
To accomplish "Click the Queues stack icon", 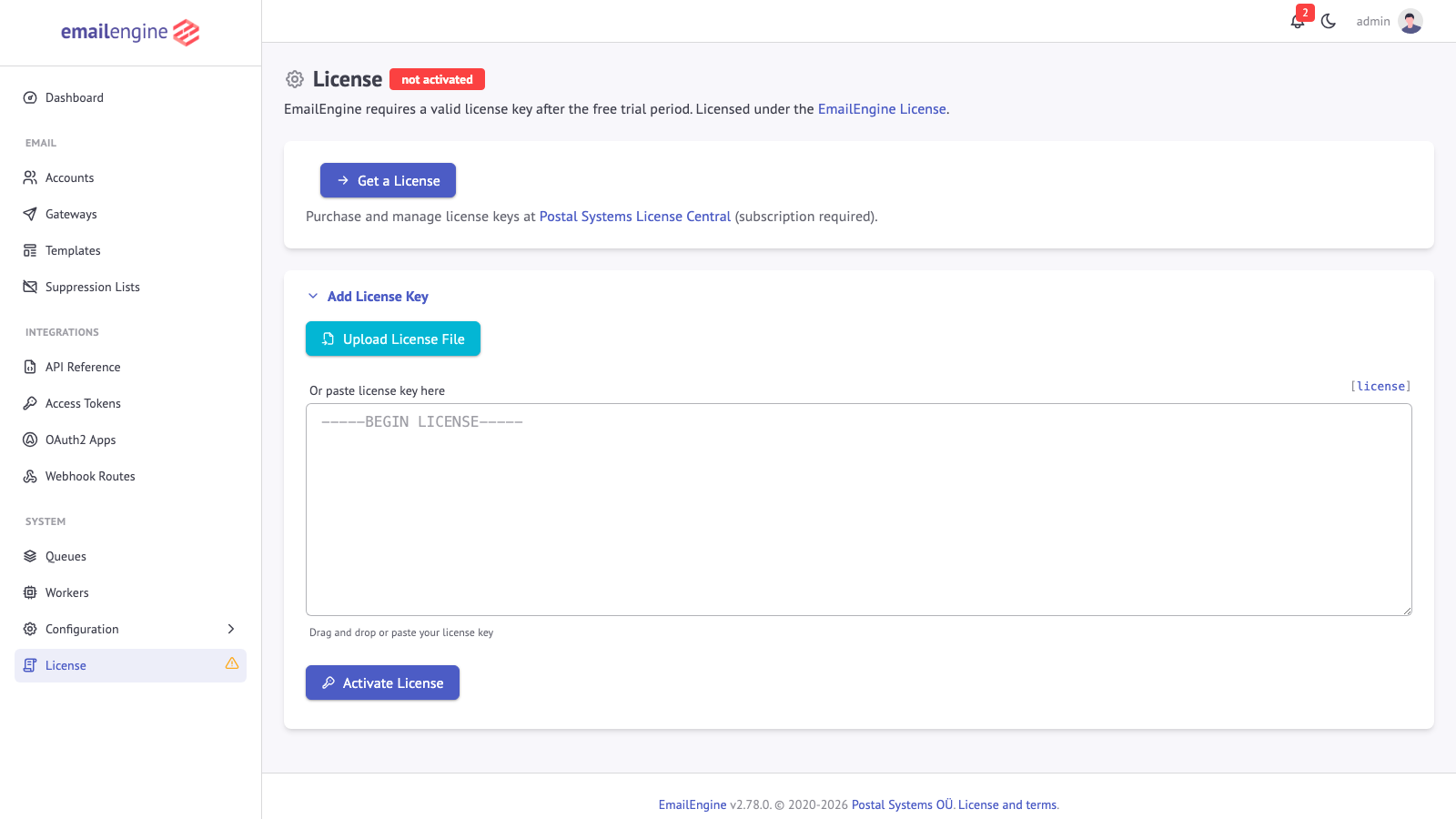I will pos(30,556).
